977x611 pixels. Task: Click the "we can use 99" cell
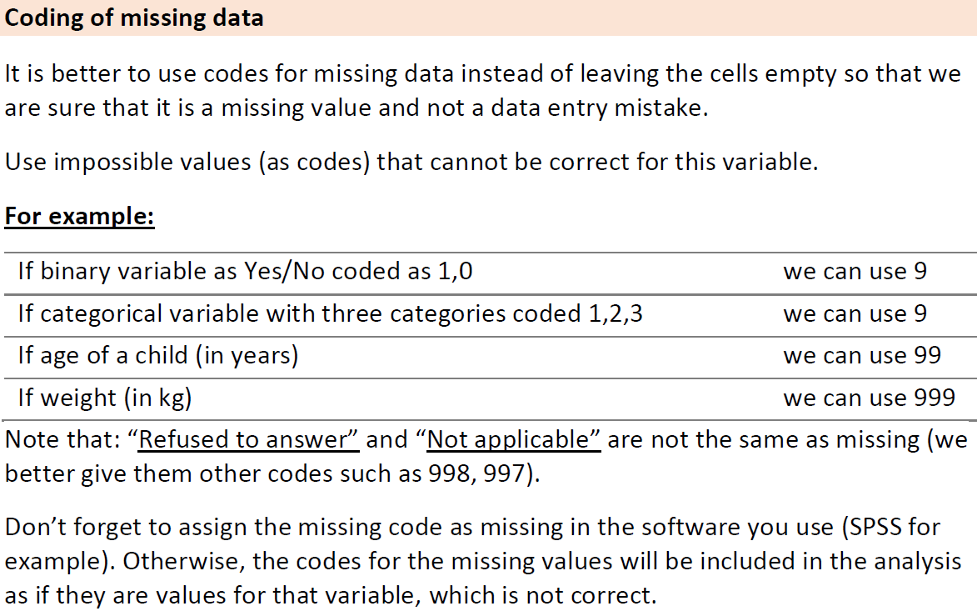pos(862,356)
